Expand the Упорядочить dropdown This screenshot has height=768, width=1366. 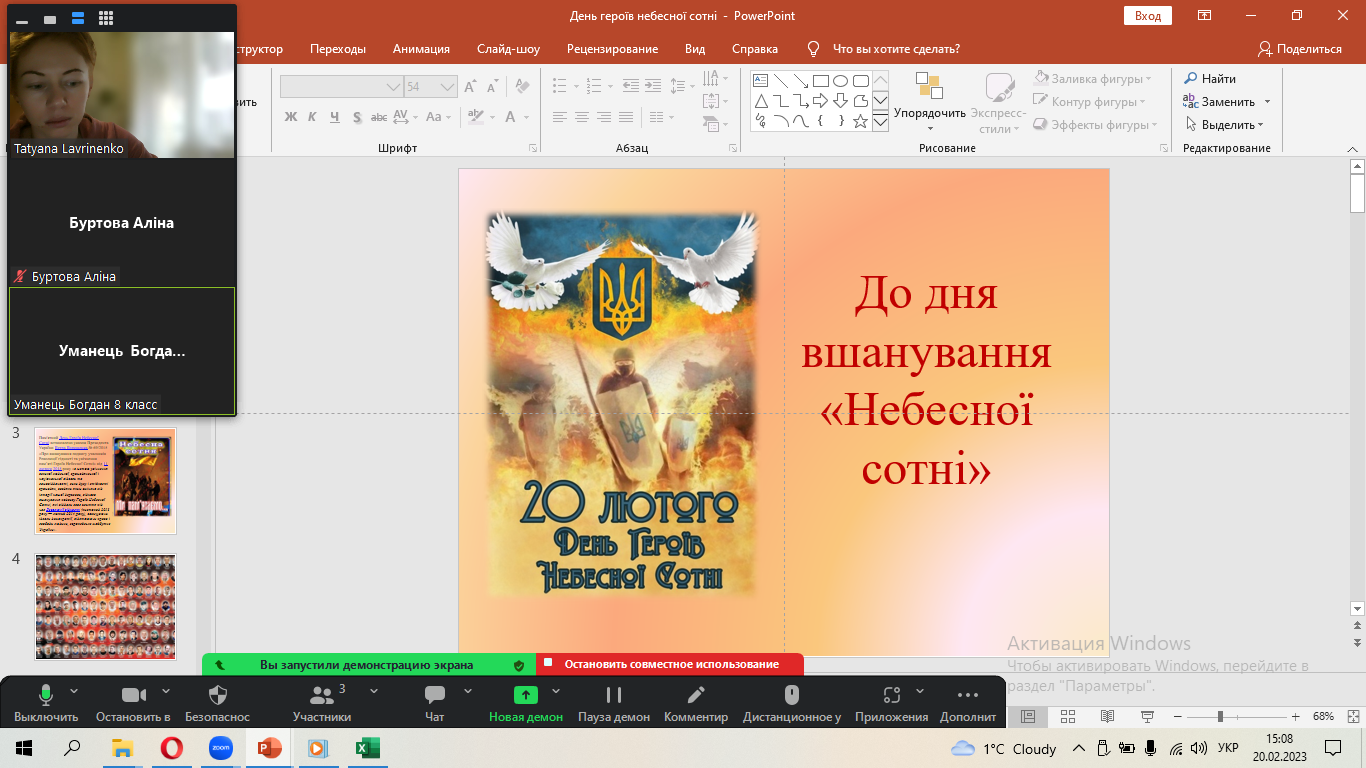tap(930, 128)
